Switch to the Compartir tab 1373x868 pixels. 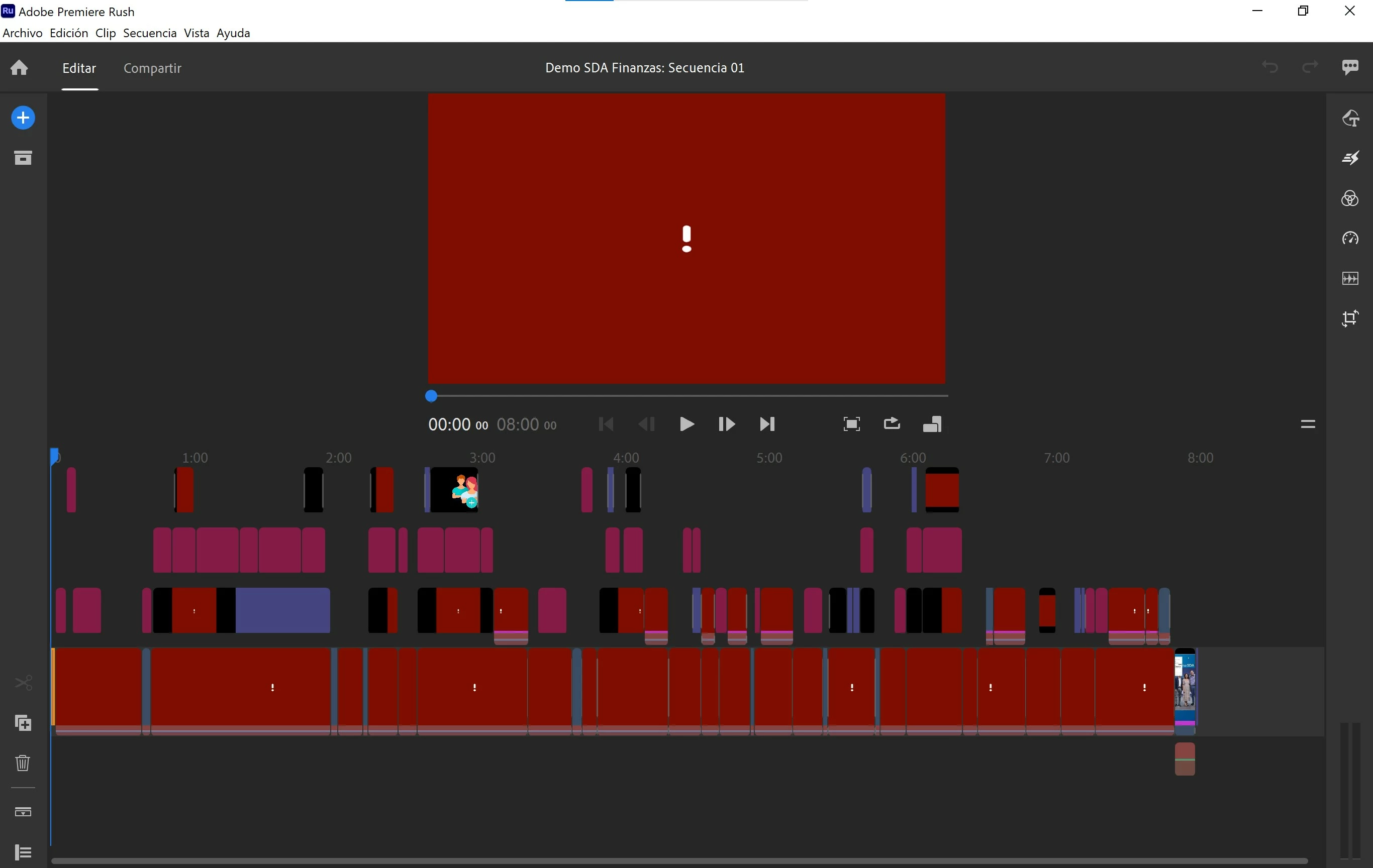click(x=152, y=68)
